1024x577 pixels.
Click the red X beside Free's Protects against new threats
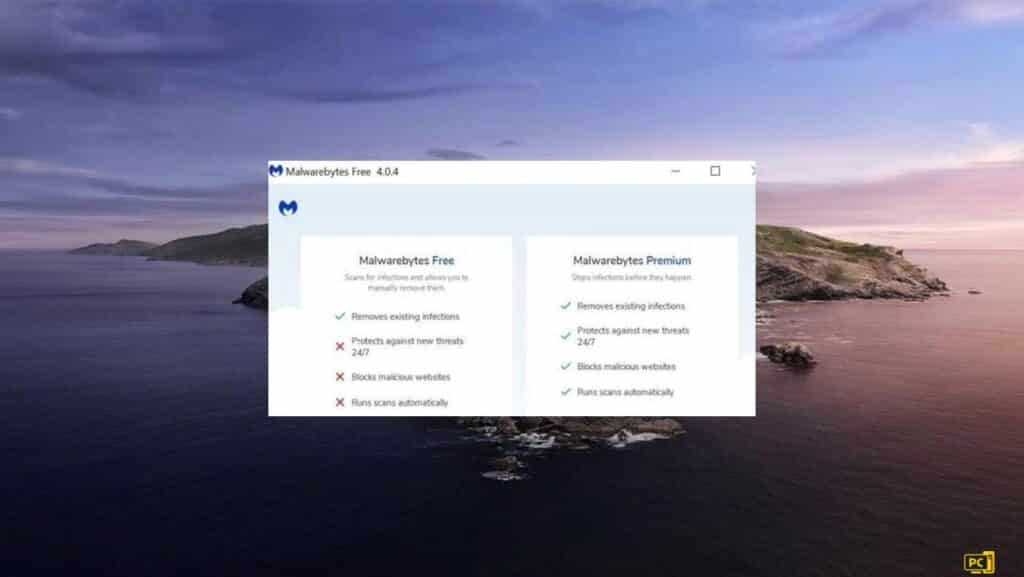[x=340, y=347]
